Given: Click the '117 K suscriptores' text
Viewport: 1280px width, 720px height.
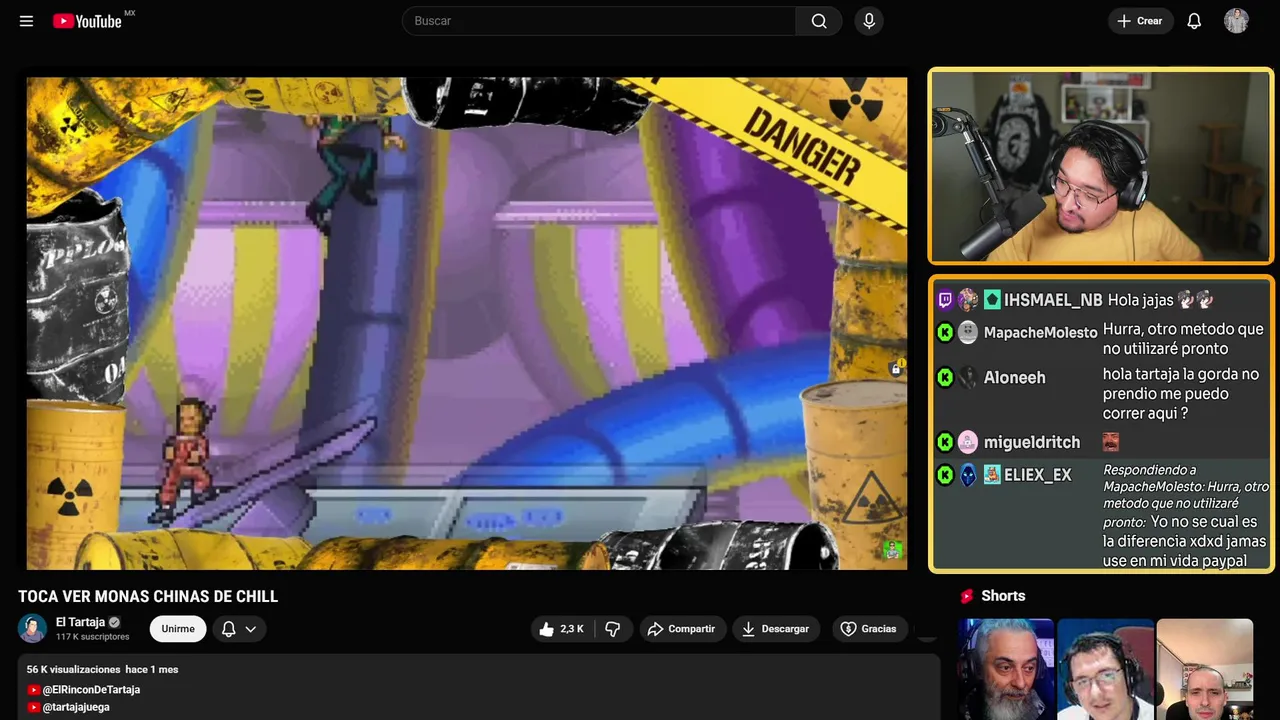Looking at the screenshot, I should click(x=92, y=637).
